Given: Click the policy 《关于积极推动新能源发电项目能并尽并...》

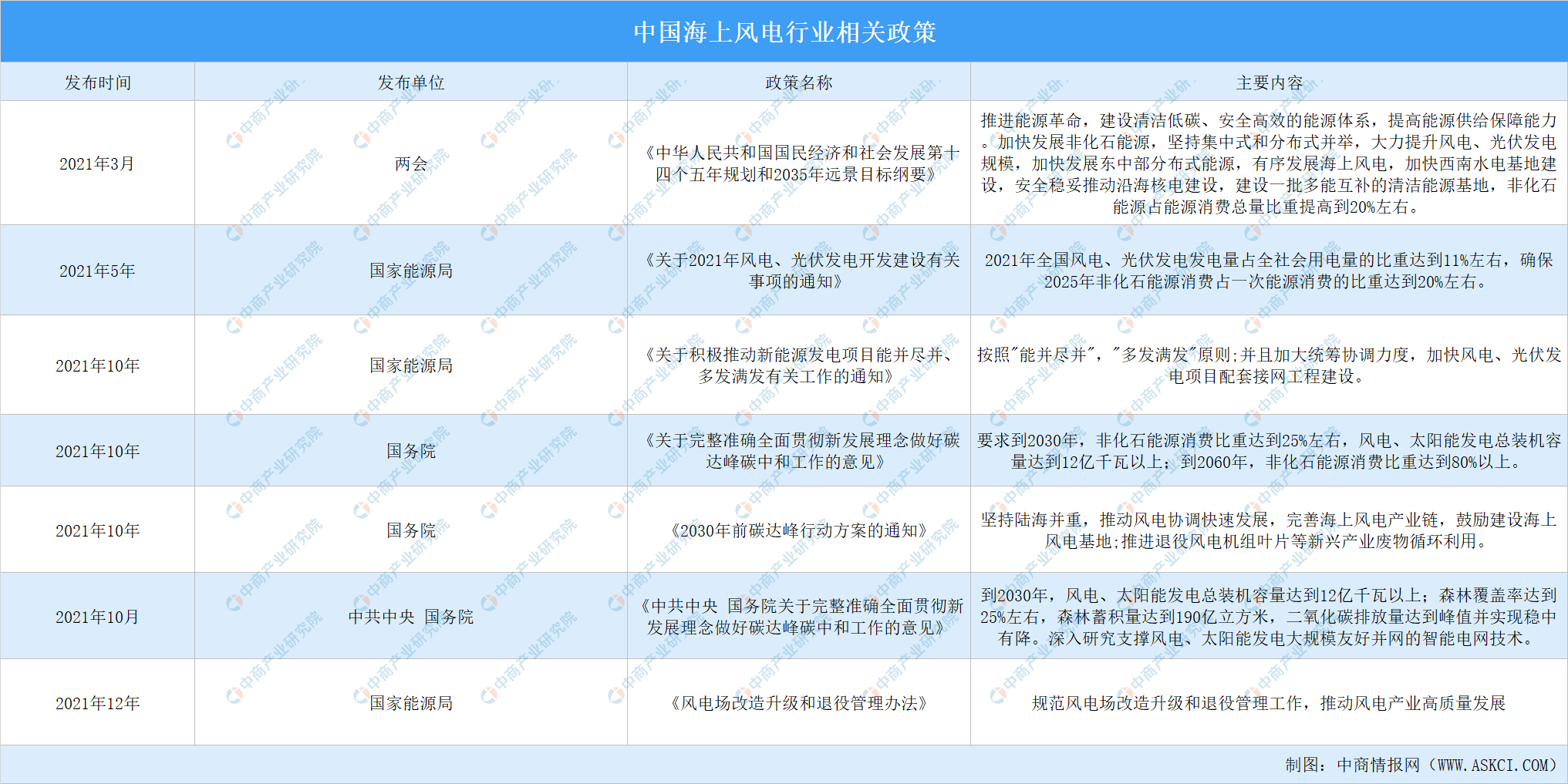Looking at the screenshot, I should (799, 365).
